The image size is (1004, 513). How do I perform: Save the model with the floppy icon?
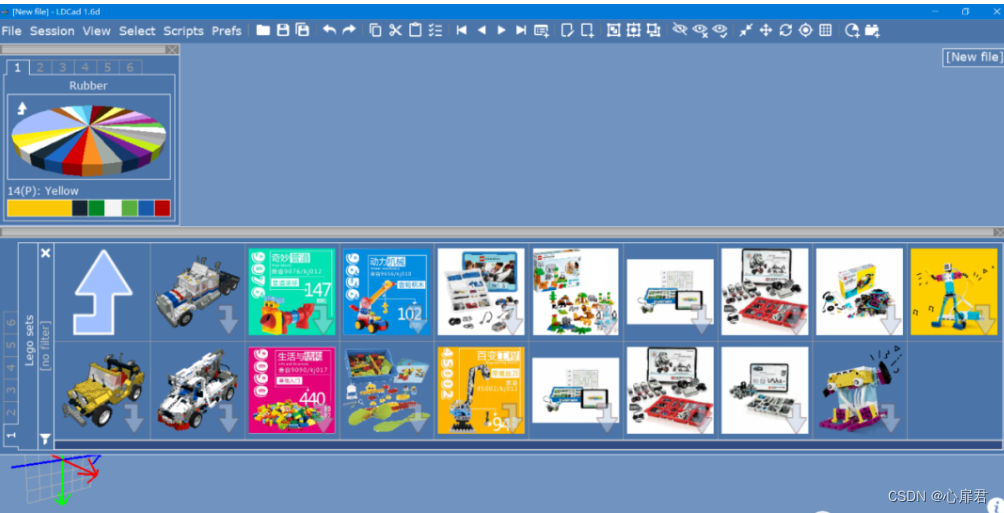[282, 30]
